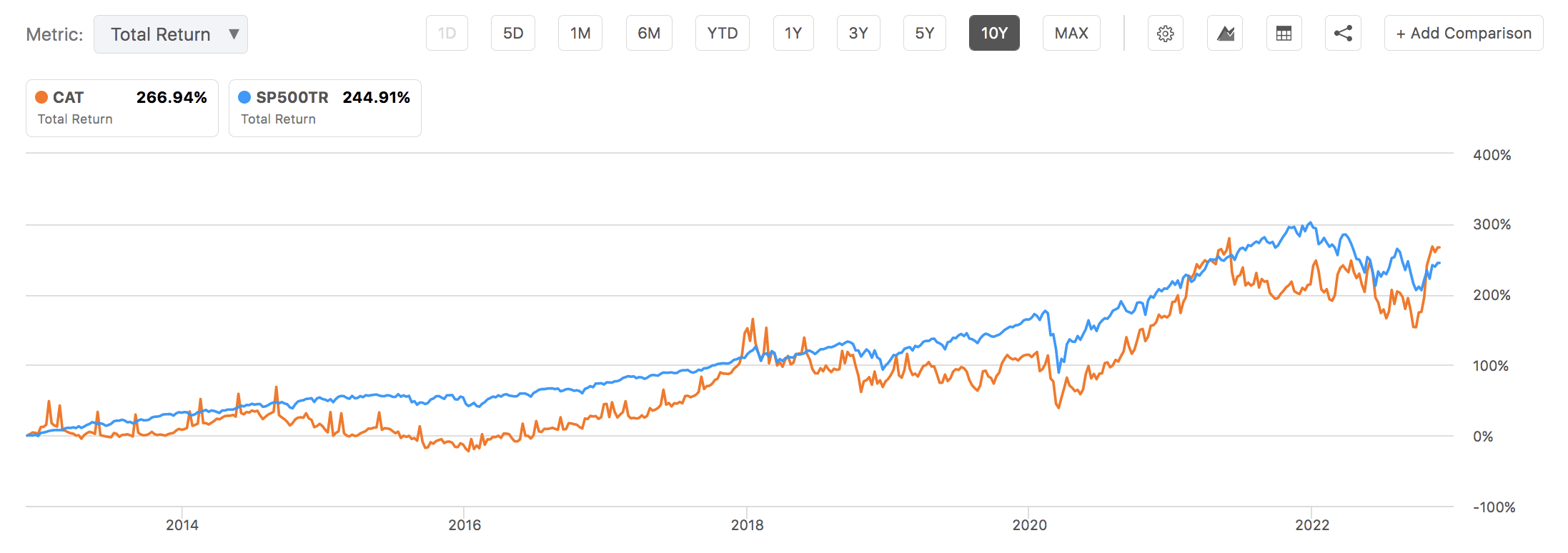
Task: Select the 1Y time range
Action: (793, 34)
